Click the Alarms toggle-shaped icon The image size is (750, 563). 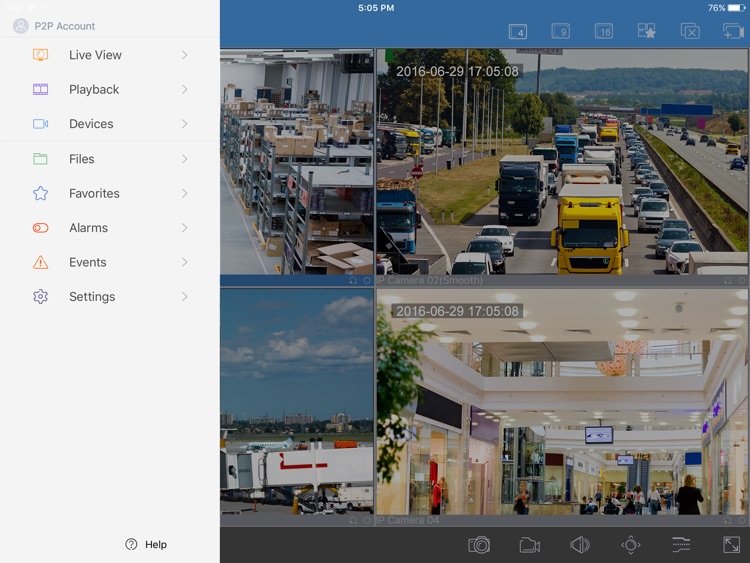tap(40, 228)
